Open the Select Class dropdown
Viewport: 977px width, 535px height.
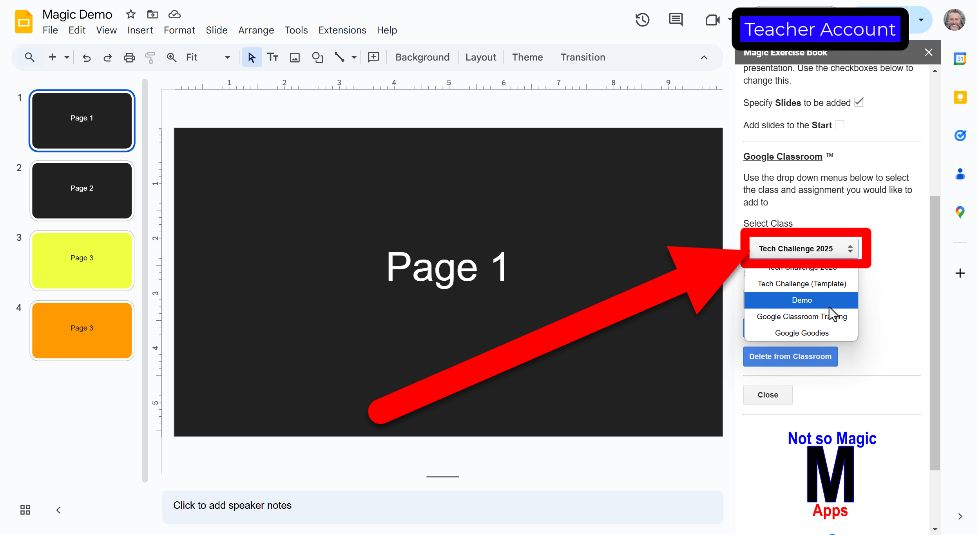coord(804,248)
